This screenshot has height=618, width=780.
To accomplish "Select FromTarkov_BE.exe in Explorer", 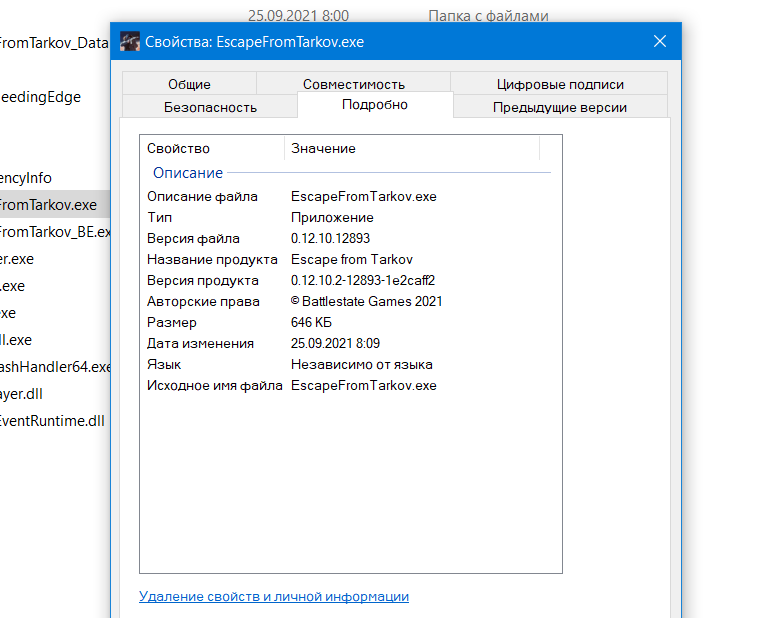I will tap(55, 232).
